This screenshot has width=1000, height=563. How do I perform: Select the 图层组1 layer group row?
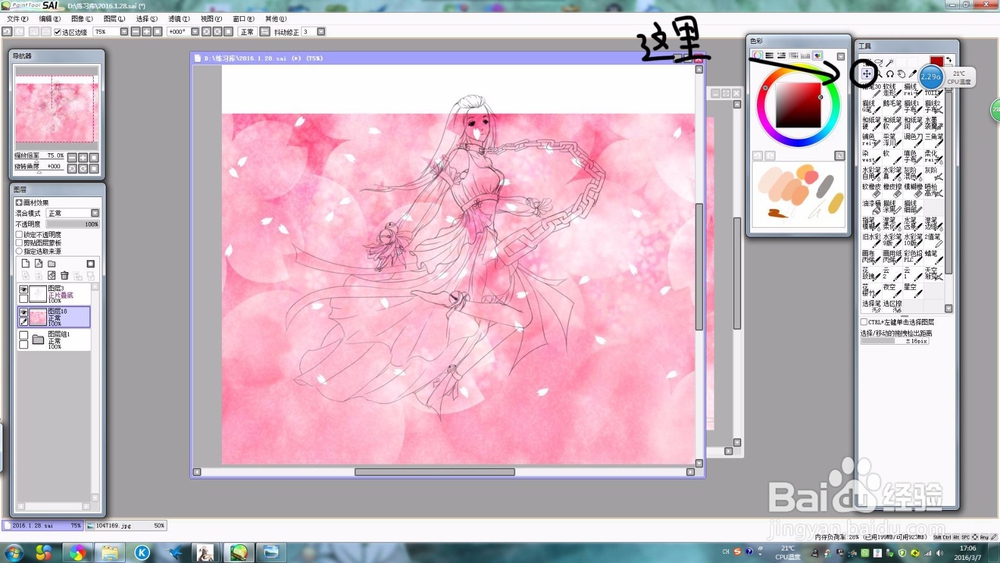54,340
